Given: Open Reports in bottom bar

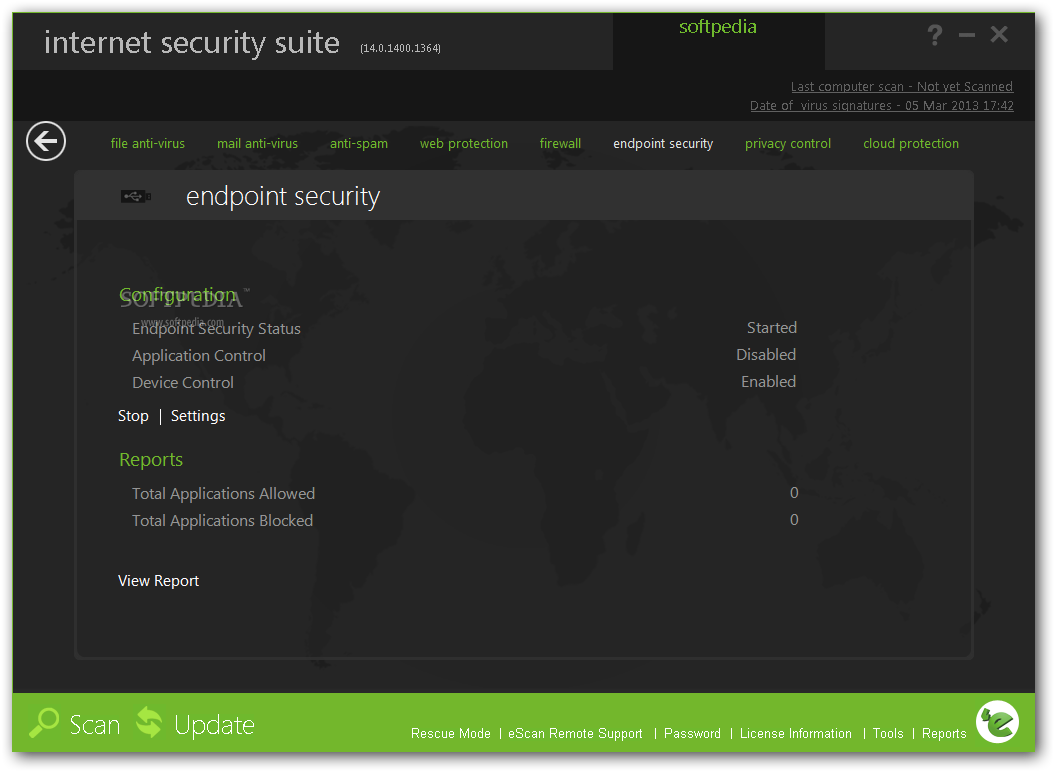Looking at the screenshot, I should (x=944, y=734).
